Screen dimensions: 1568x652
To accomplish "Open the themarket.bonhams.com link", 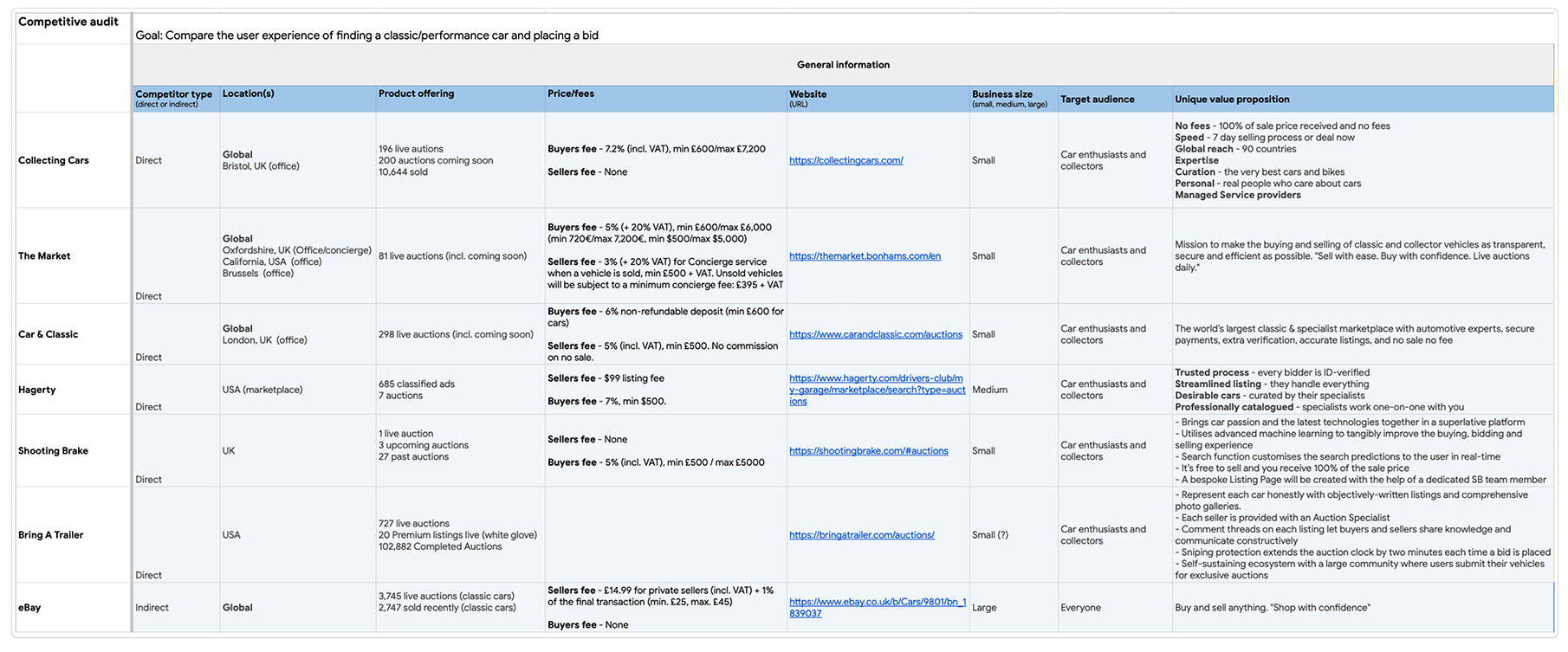I will point(865,256).
